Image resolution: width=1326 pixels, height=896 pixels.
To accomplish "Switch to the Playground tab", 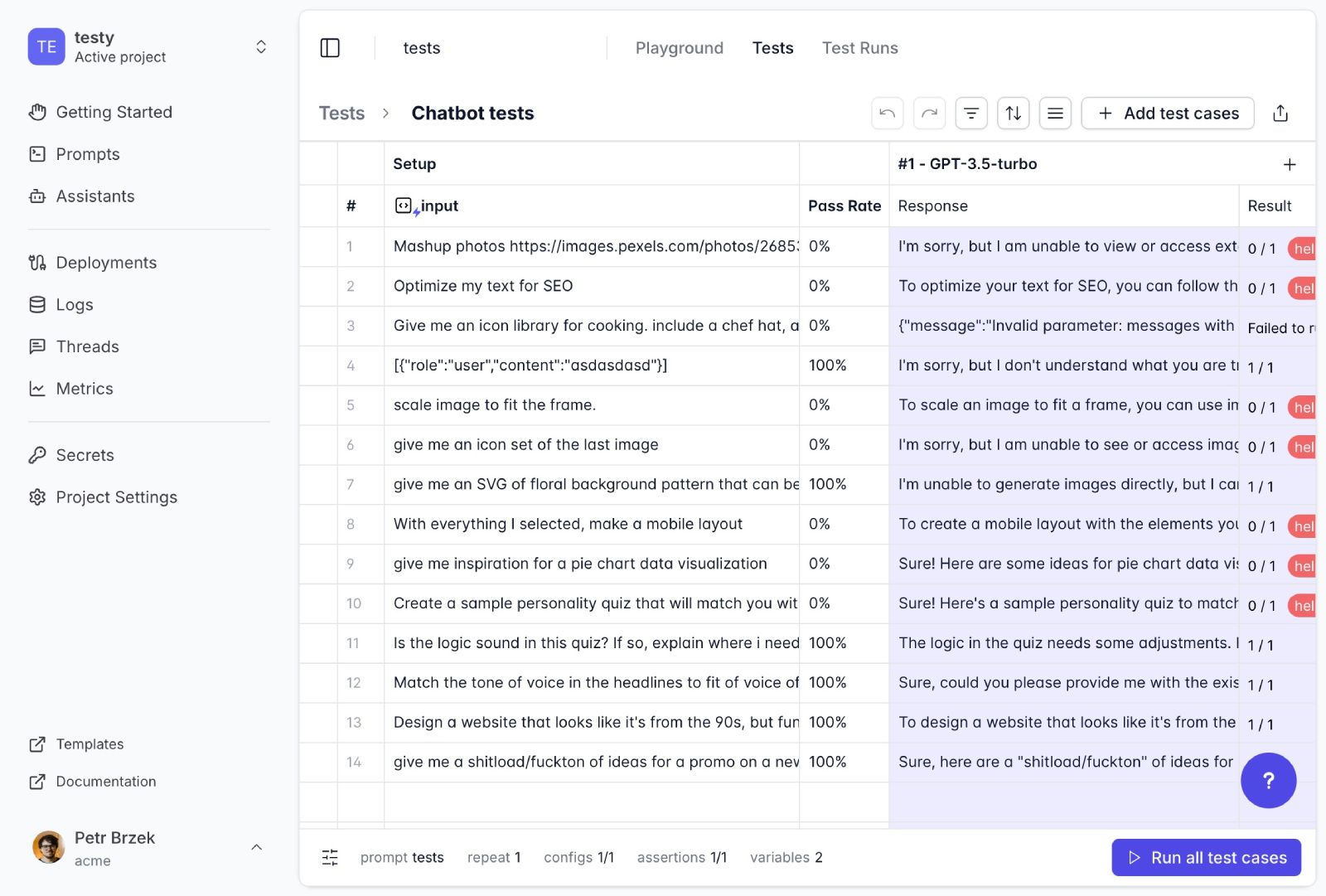I will (x=679, y=48).
